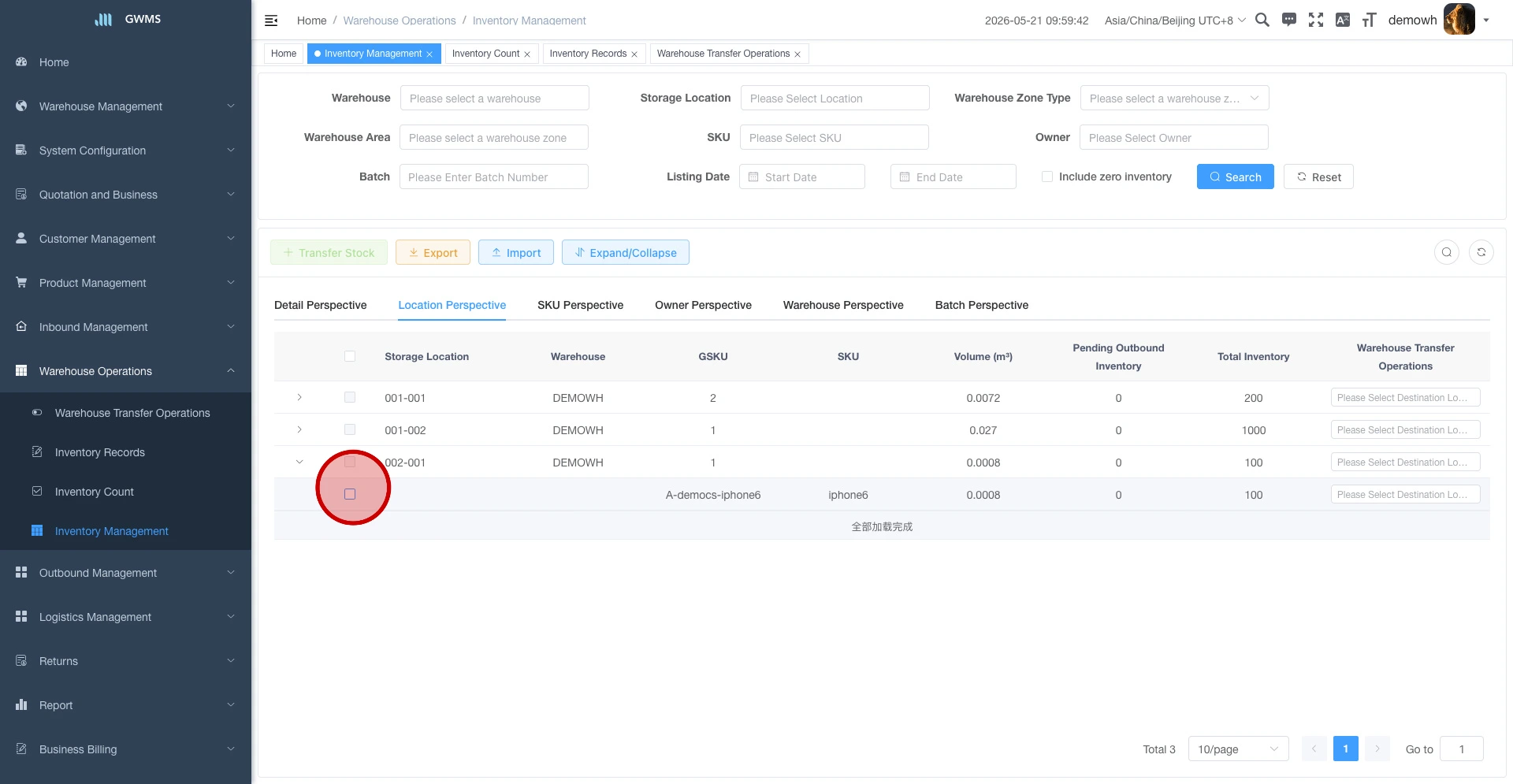Open Warehouse Zone Type dropdown
The width and height of the screenshot is (1513, 784).
1175,98
